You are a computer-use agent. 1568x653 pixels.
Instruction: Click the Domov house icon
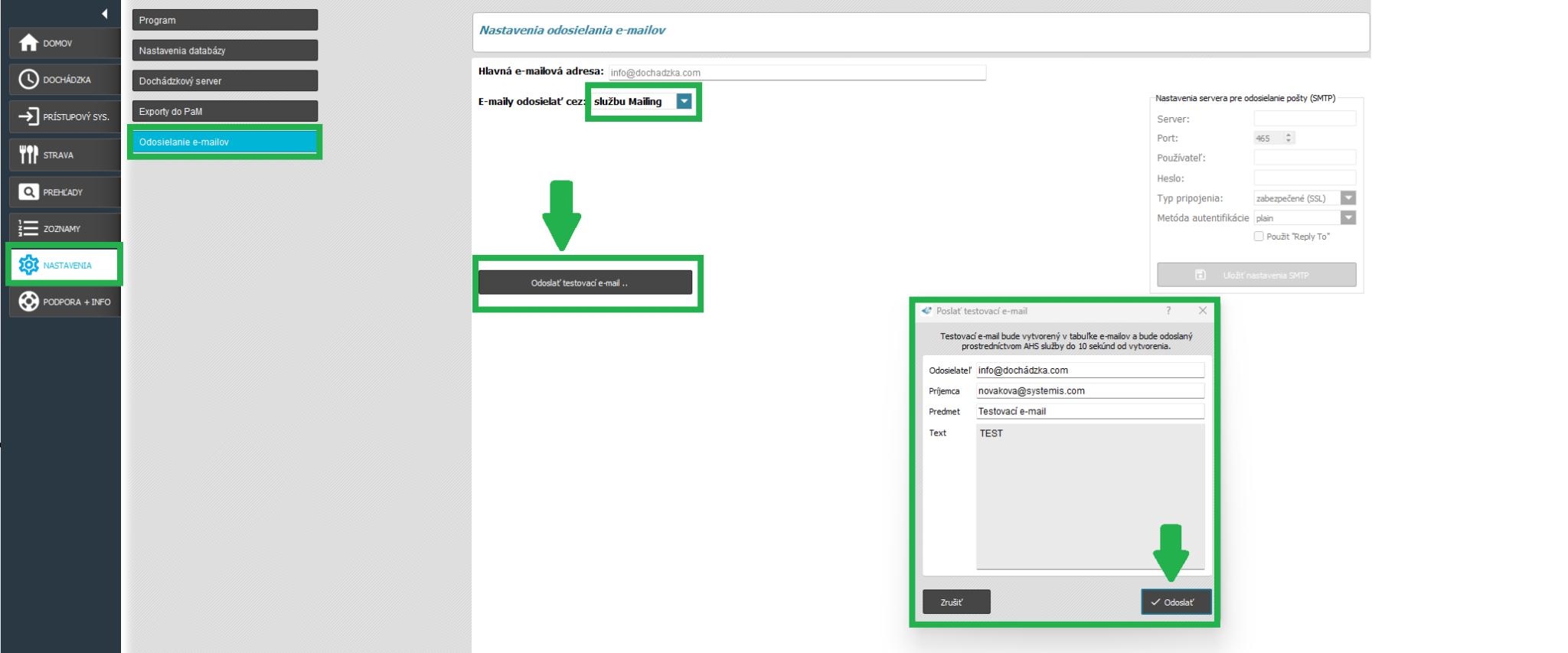[x=28, y=43]
